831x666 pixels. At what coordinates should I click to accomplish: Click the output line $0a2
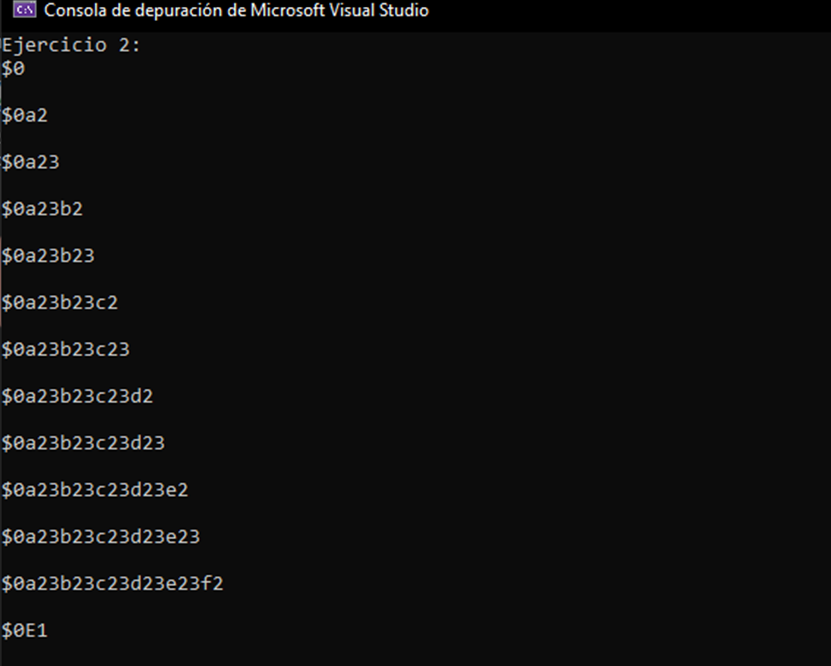pyautogui.click(x=24, y=115)
